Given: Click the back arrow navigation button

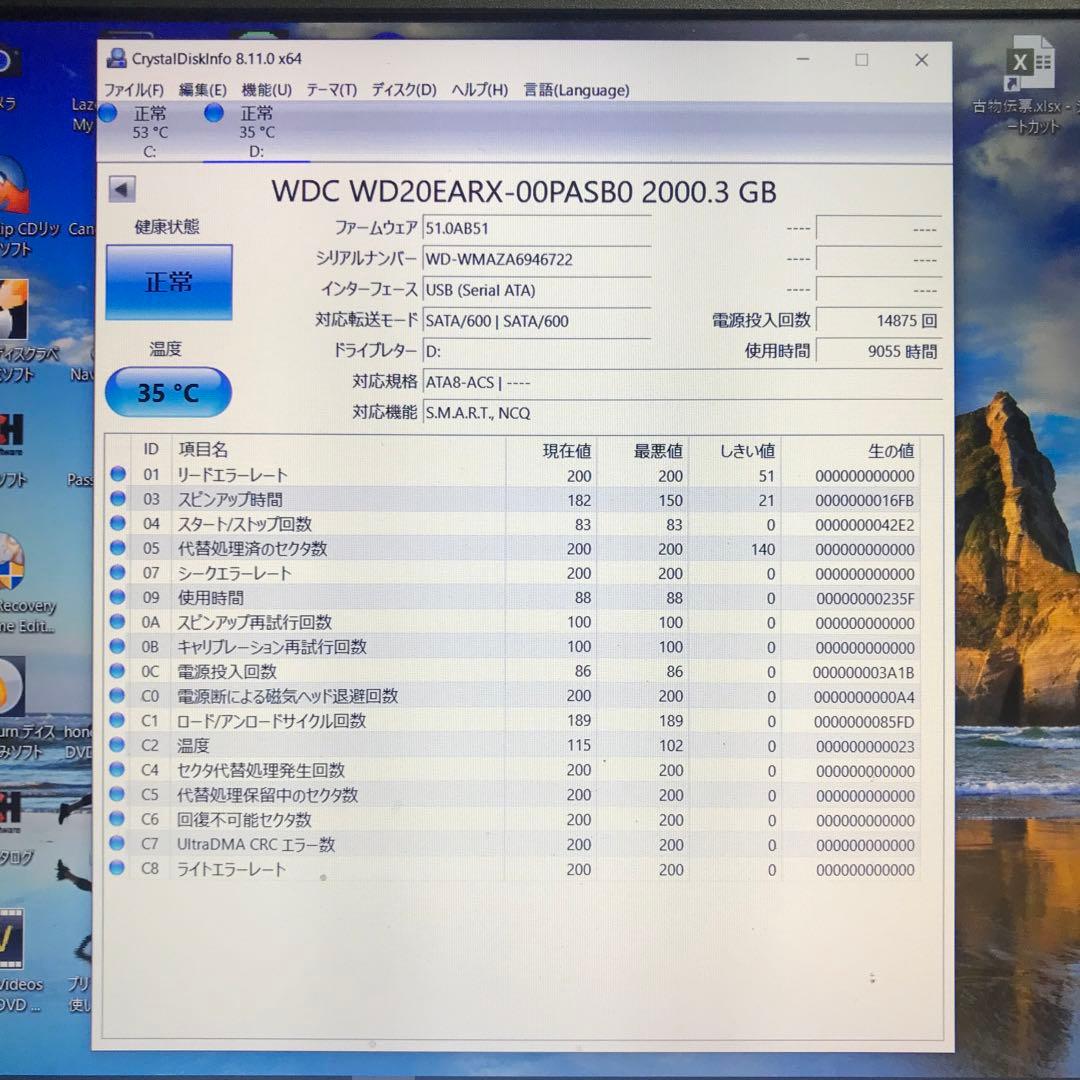Looking at the screenshot, I should (122, 188).
